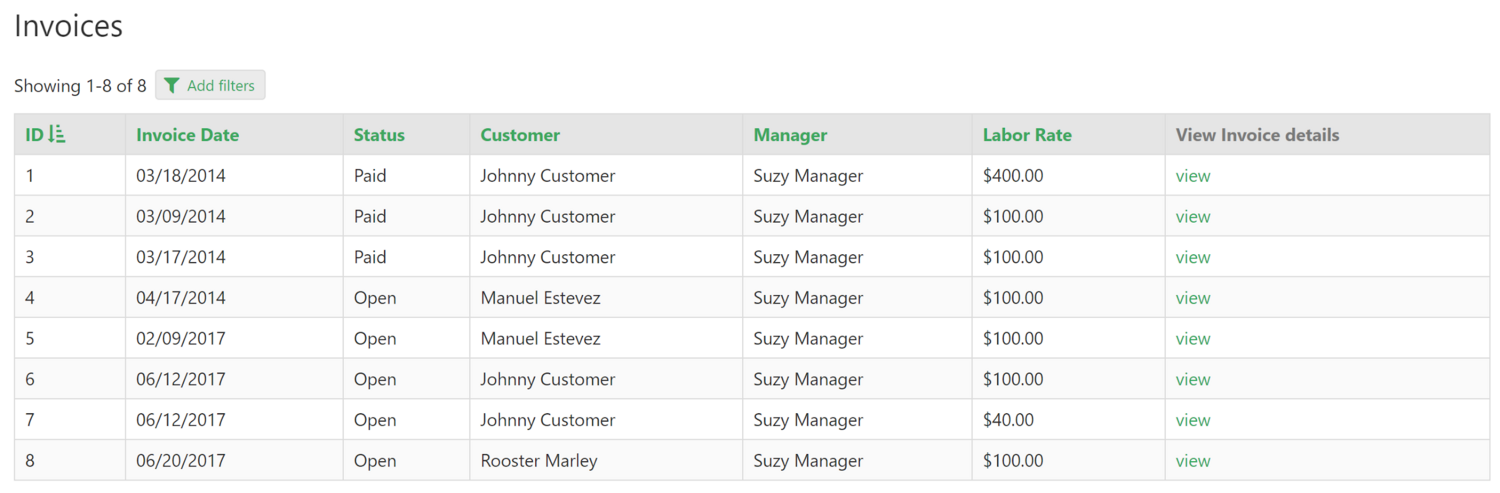Screen dimensions: 1500x493
Task: Click the ID sort descending icon
Action: tap(57, 134)
